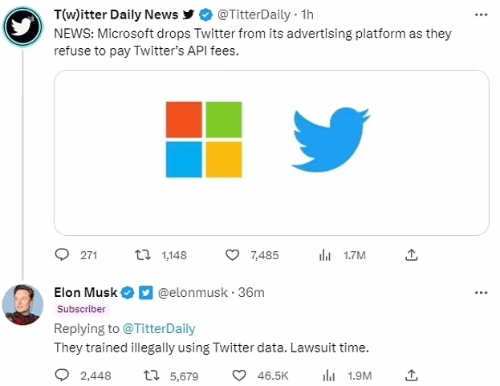Share the TitterDaily tweet
The height and width of the screenshot is (386, 500).
pos(411,255)
